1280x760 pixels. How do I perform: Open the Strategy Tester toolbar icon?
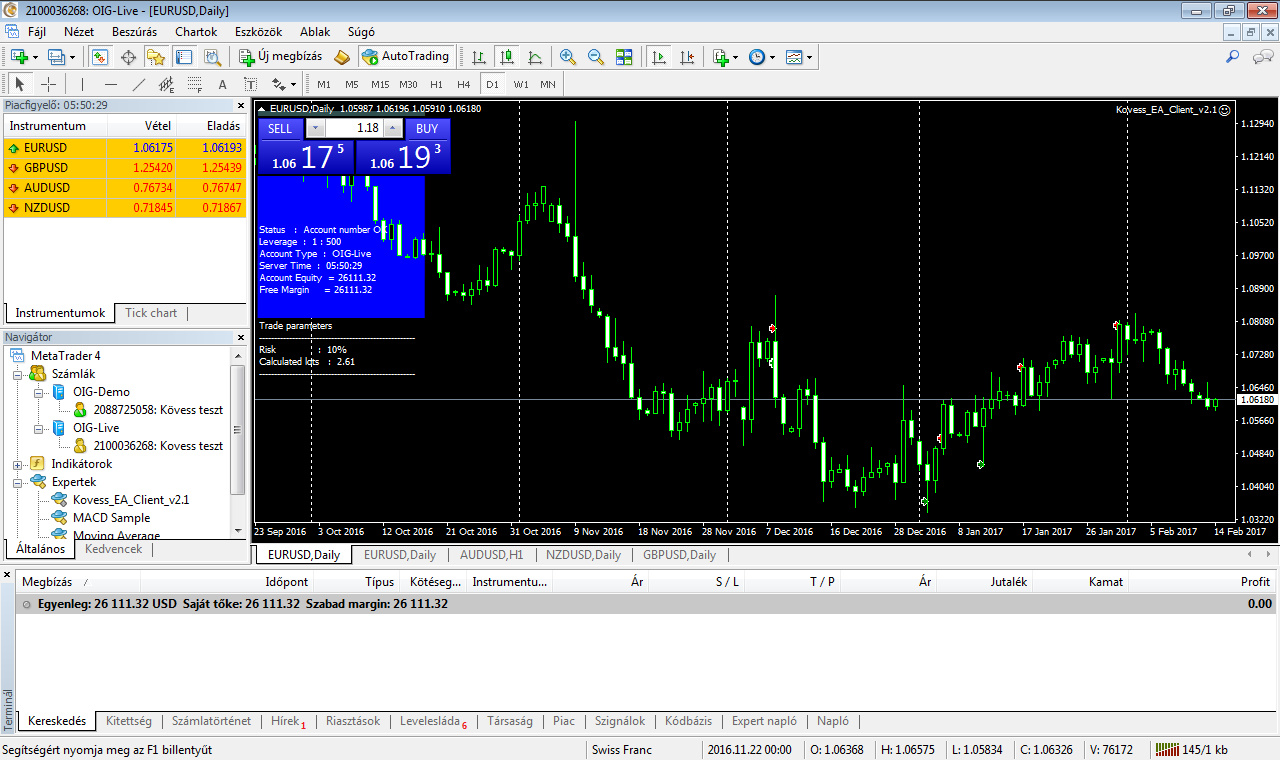coord(212,57)
